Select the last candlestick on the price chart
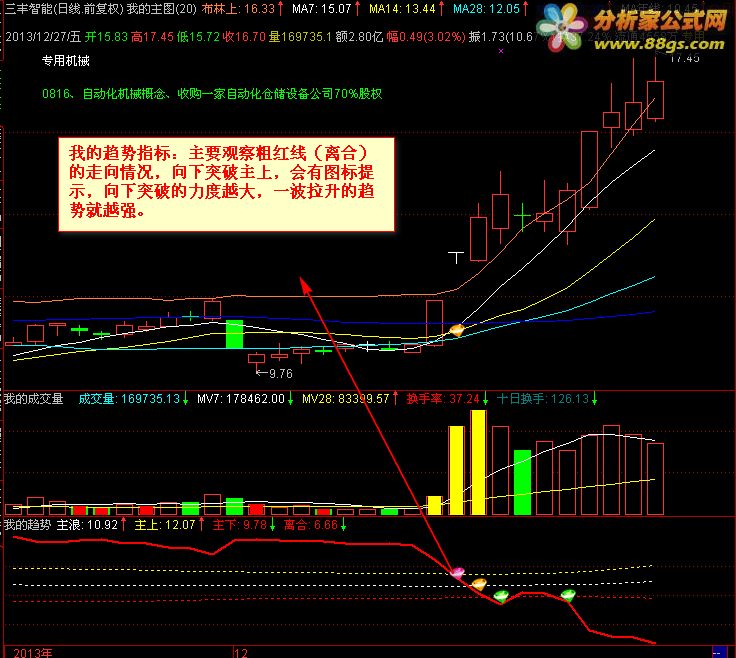Screen dimensions: 736x658 coord(655,89)
